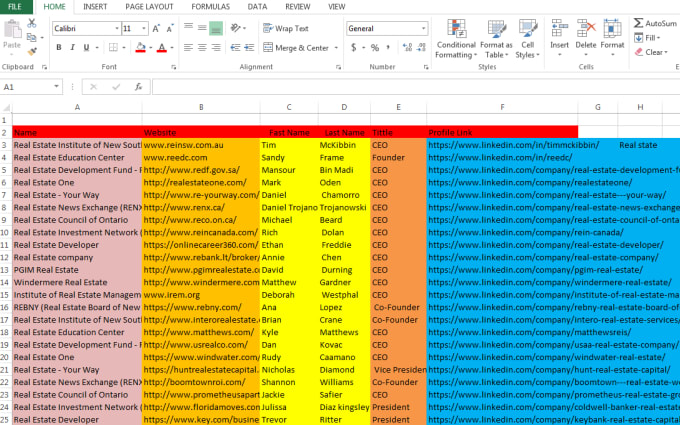Apply percent style
Image resolution: width=680 pixels, height=425 pixels.
click(x=375, y=48)
